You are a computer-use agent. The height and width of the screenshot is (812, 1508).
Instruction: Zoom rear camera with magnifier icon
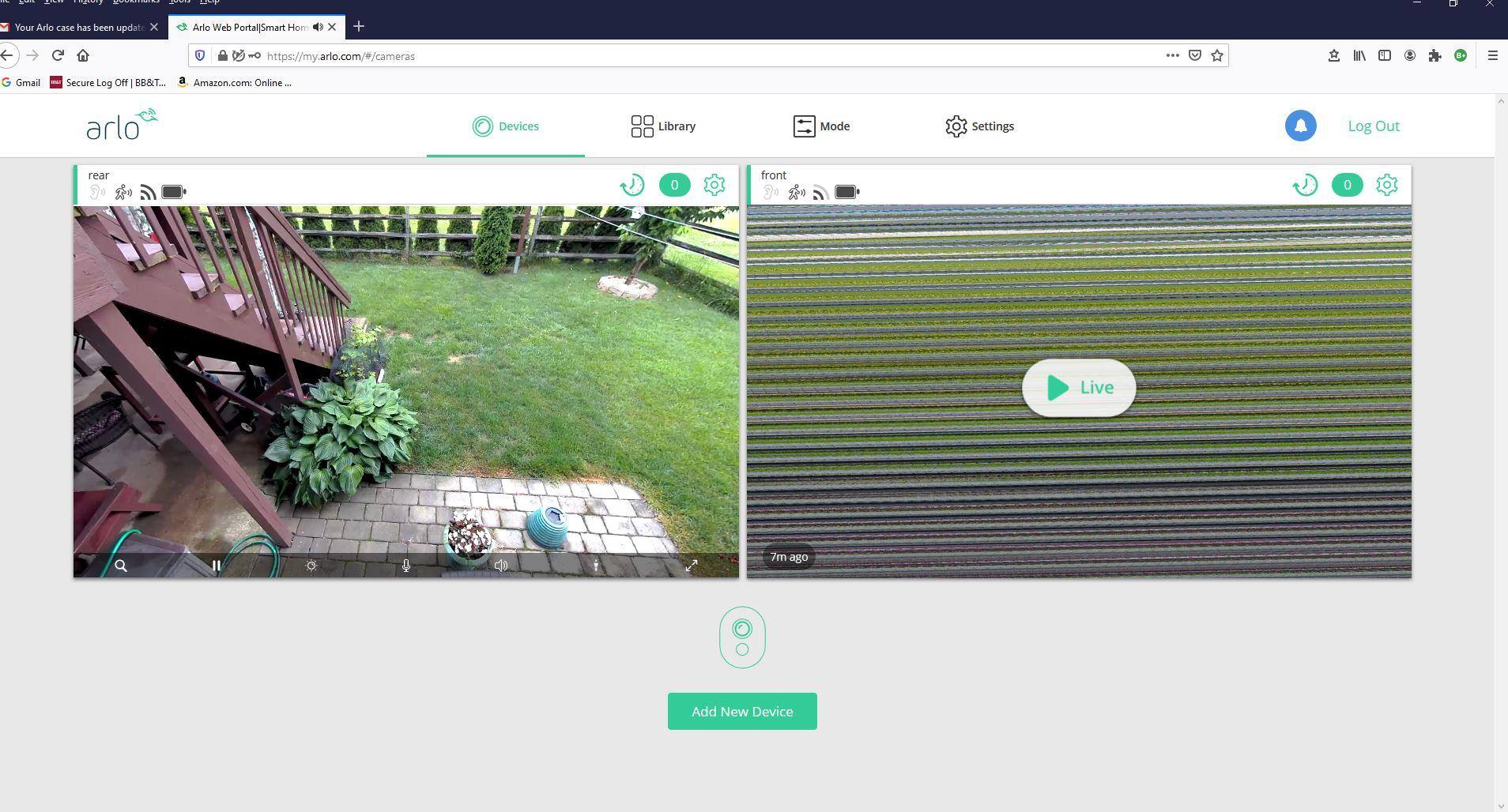click(121, 566)
